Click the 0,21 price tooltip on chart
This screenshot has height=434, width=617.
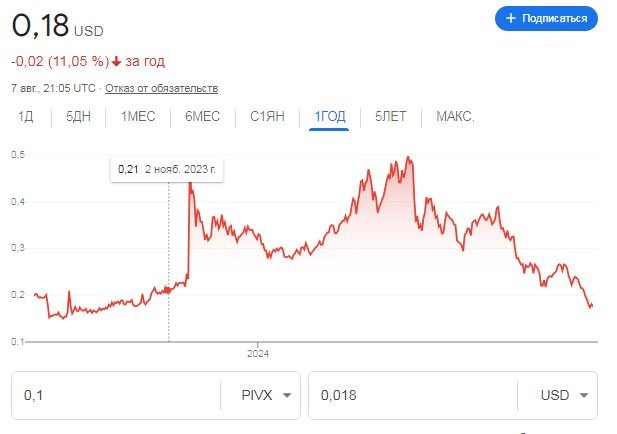tap(166, 169)
